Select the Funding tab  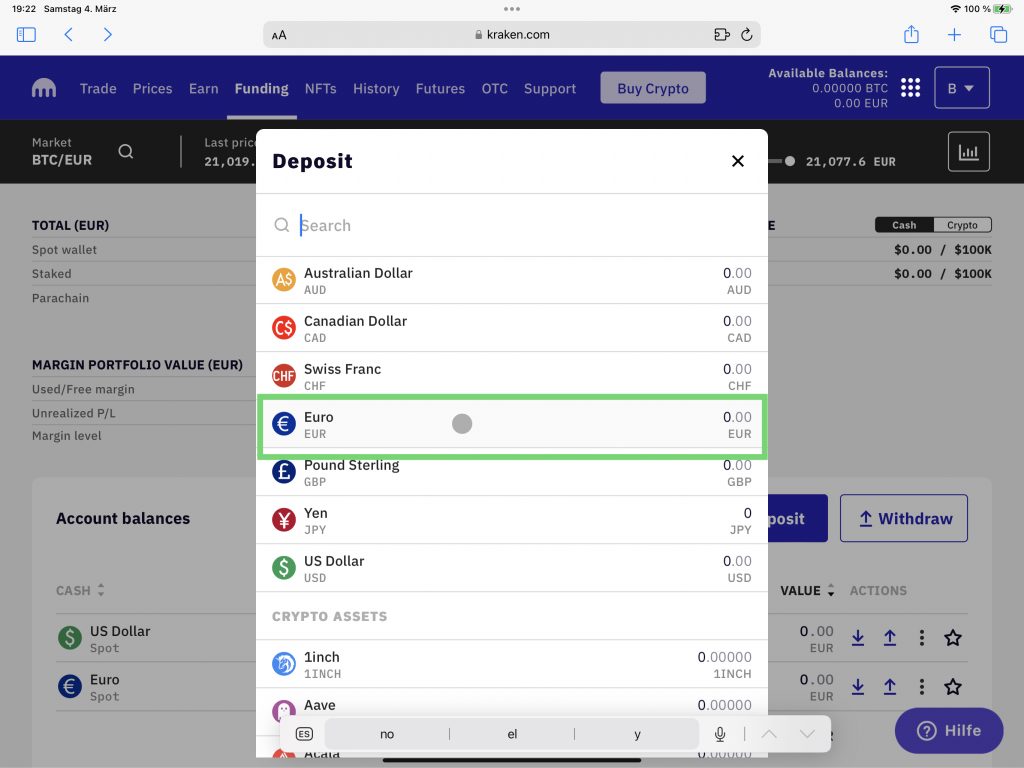[x=261, y=88]
